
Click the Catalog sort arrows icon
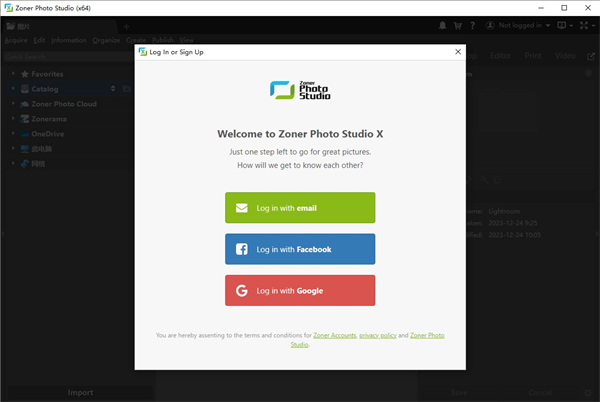pyautogui.click(x=113, y=89)
